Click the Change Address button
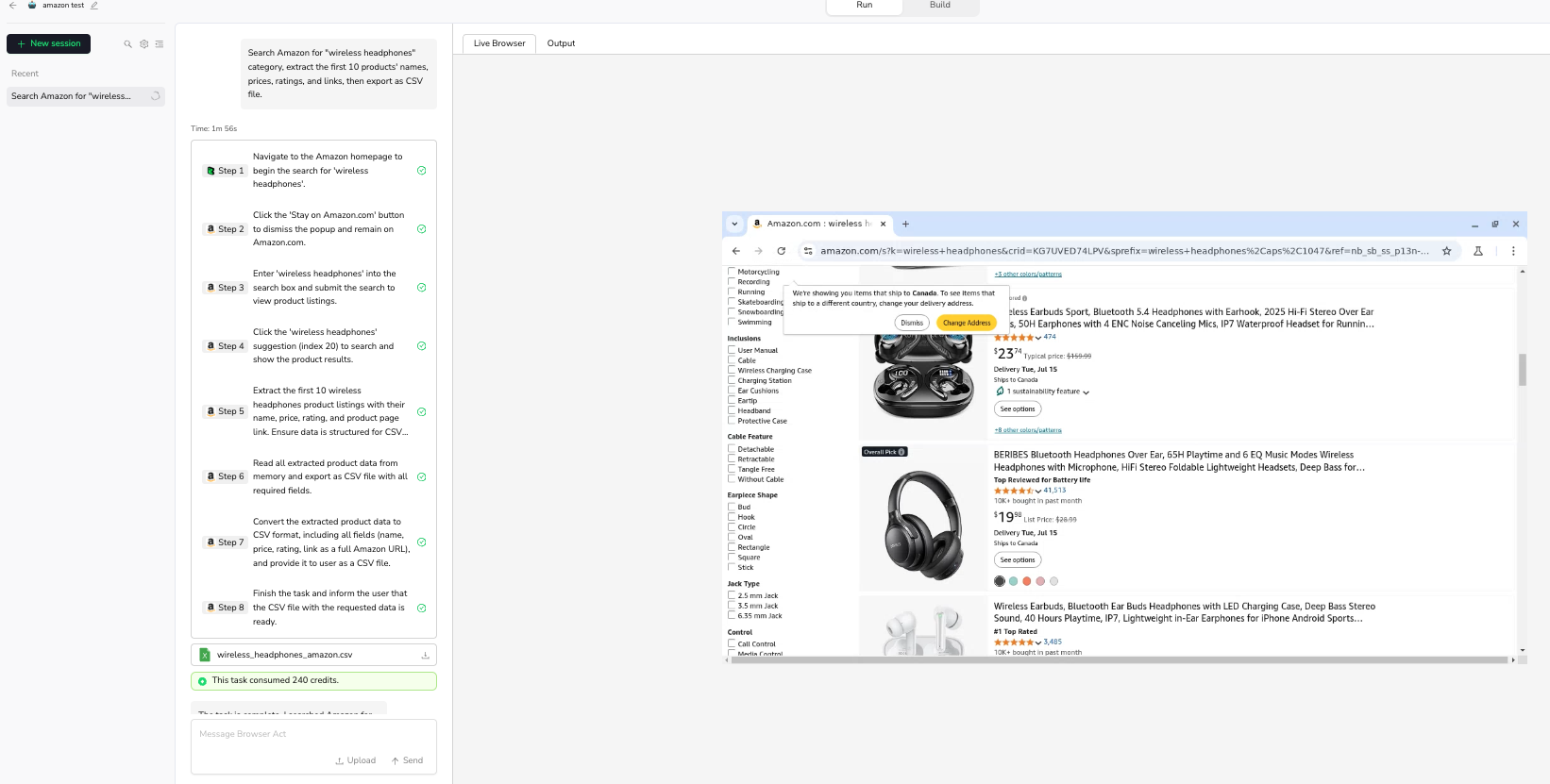 click(967, 323)
